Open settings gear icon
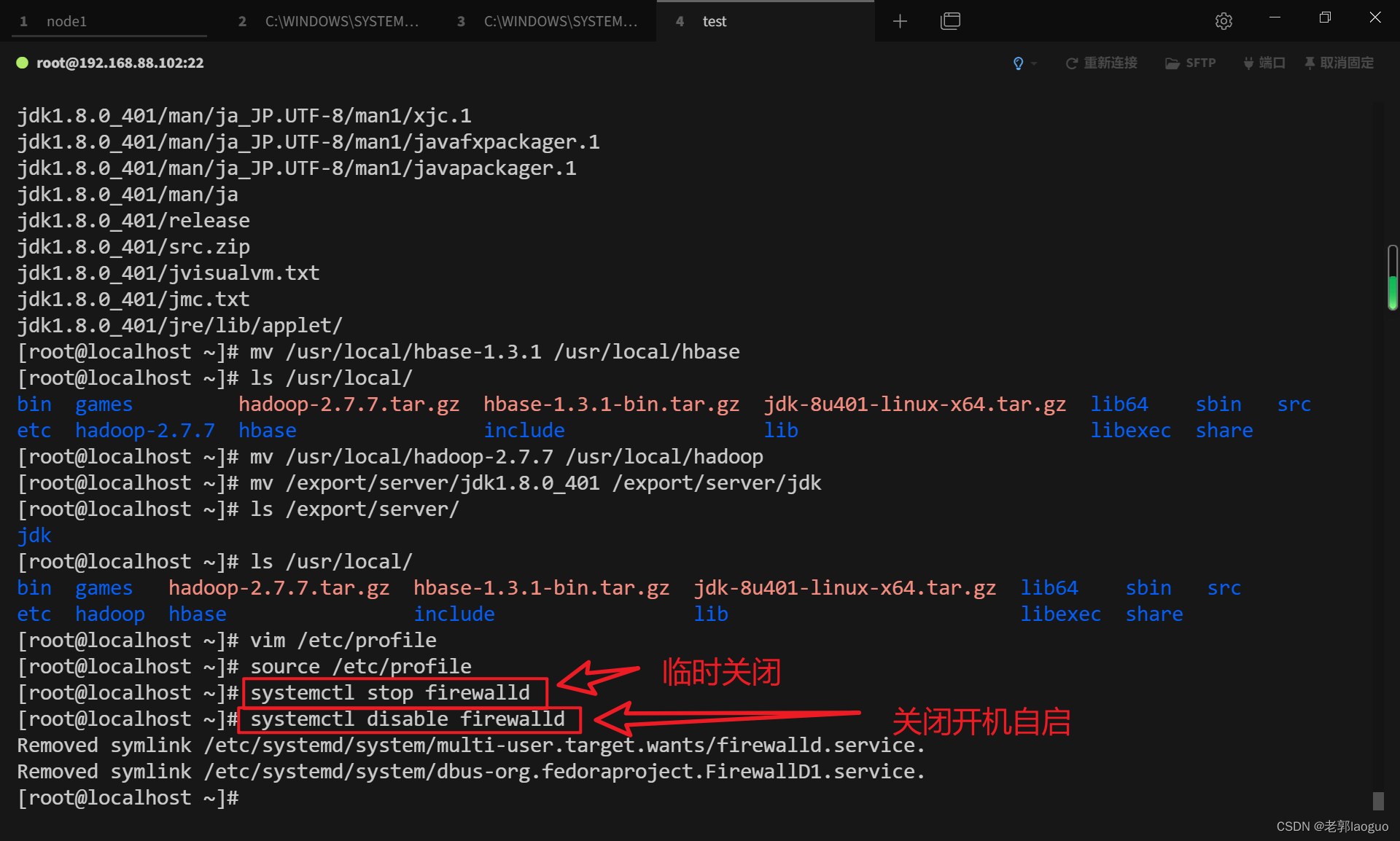Image resolution: width=1400 pixels, height=841 pixels. click(x=1224, y=21)
